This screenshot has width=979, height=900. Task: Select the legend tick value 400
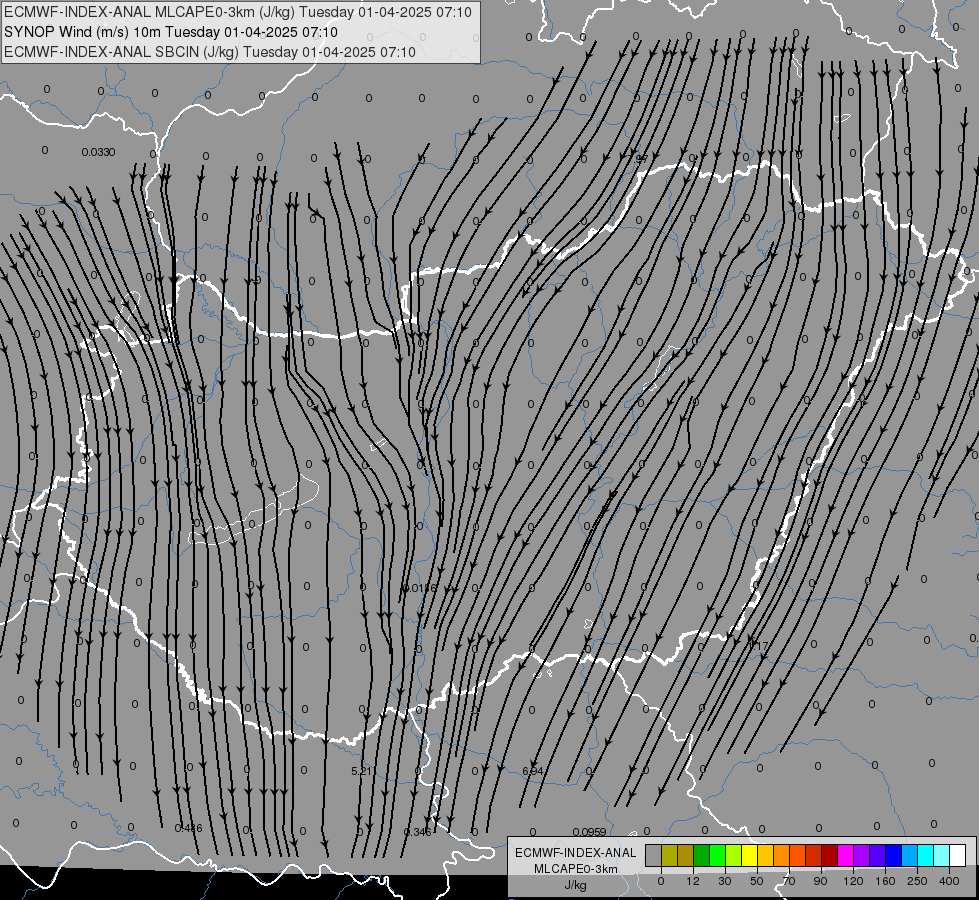coord(948,881)
